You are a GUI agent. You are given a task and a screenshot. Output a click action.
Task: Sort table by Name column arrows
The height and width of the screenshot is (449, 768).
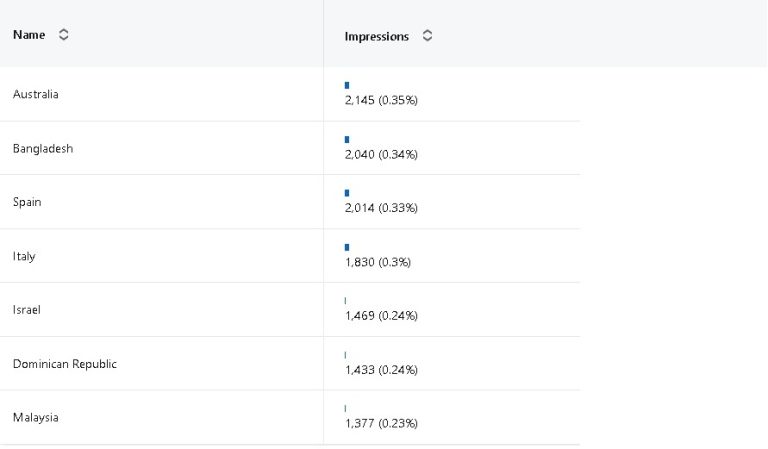[64, 35]
